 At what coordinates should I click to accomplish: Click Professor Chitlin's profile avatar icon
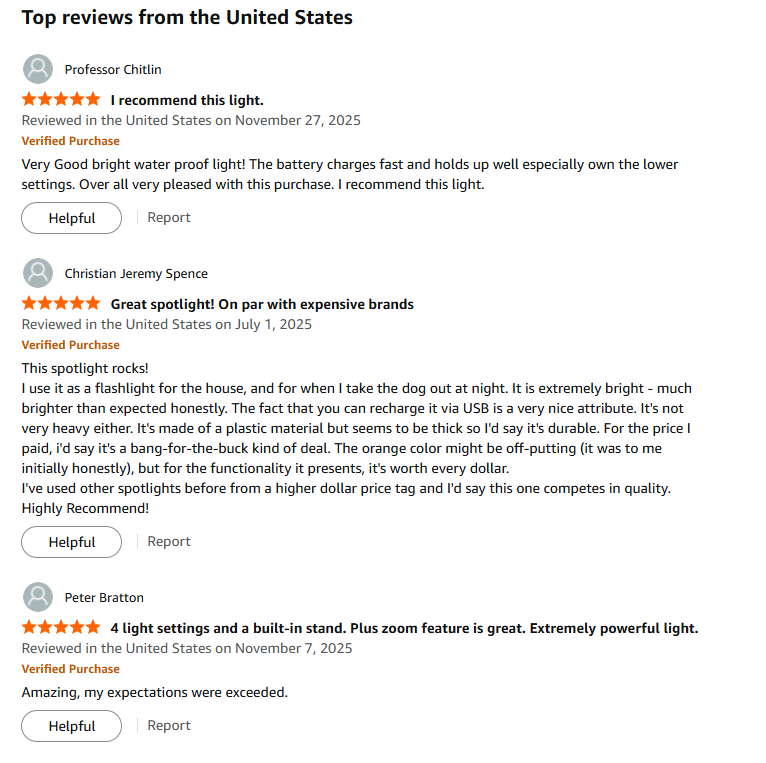38,69
